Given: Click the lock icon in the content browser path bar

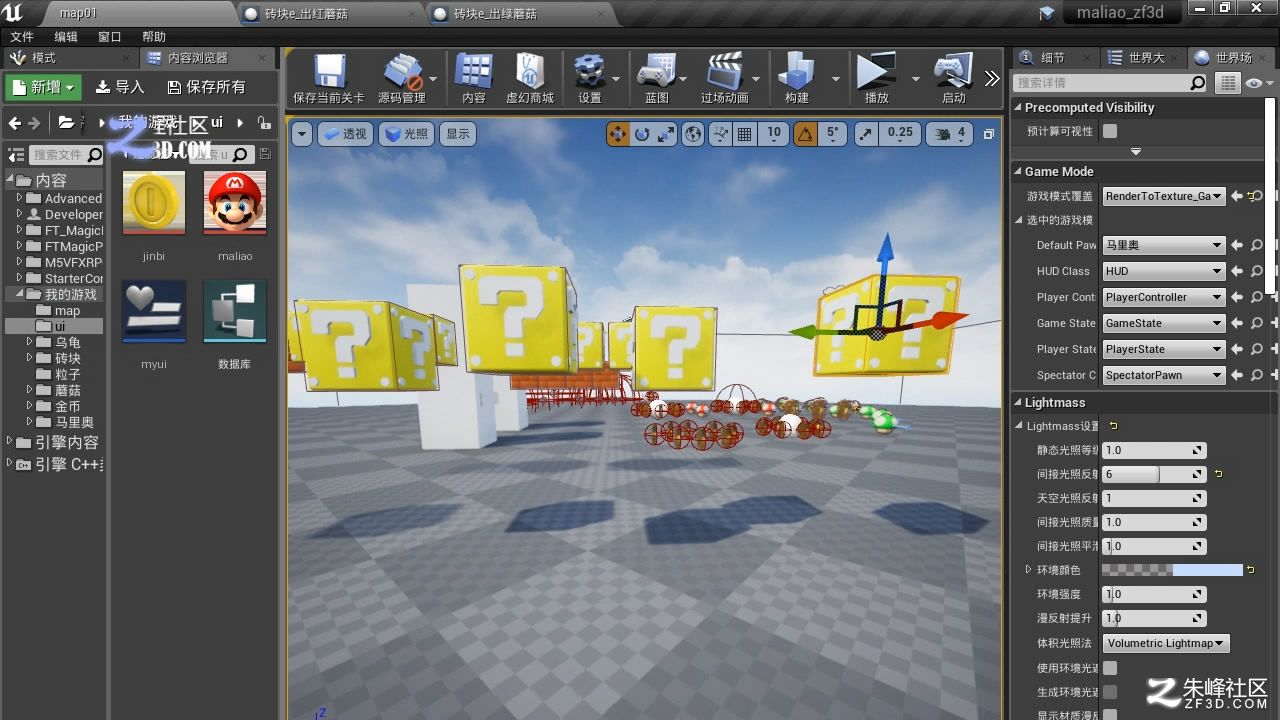Looking at the screenshot, I should pyautogui.click(x=264, y=122).
